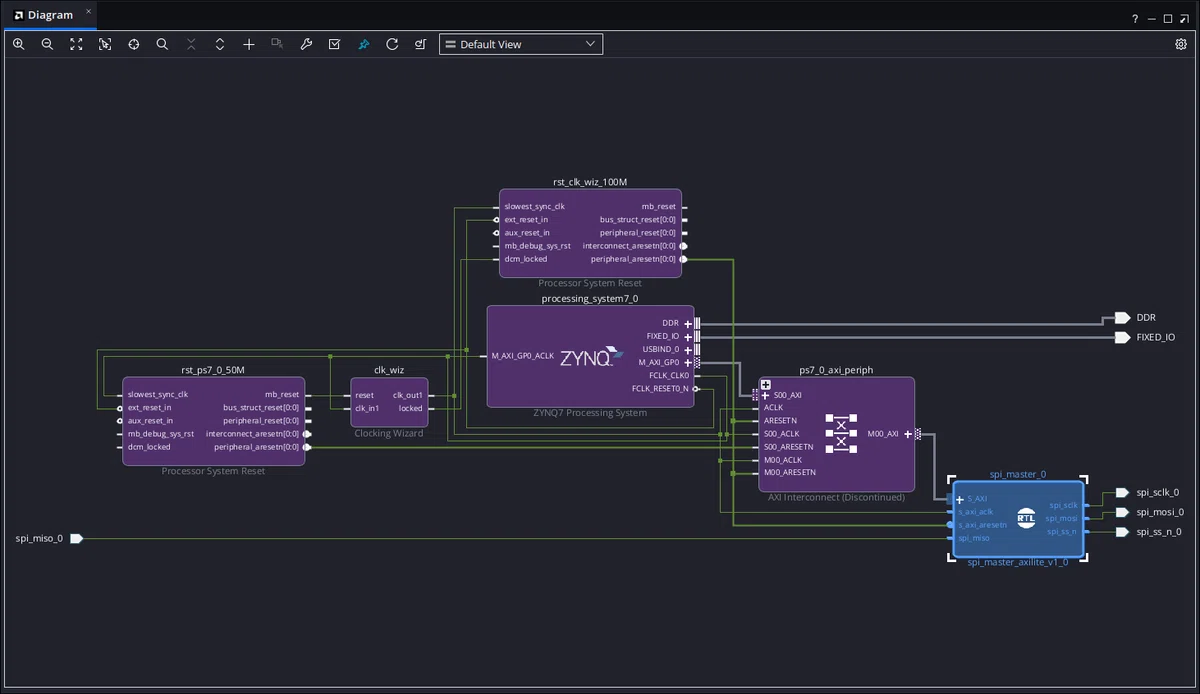Expand the S00_AXI interface on ps7_0_axi_periph
Image resolution: width=1200 pixels, height=694 pixels.
click(765, 395)
